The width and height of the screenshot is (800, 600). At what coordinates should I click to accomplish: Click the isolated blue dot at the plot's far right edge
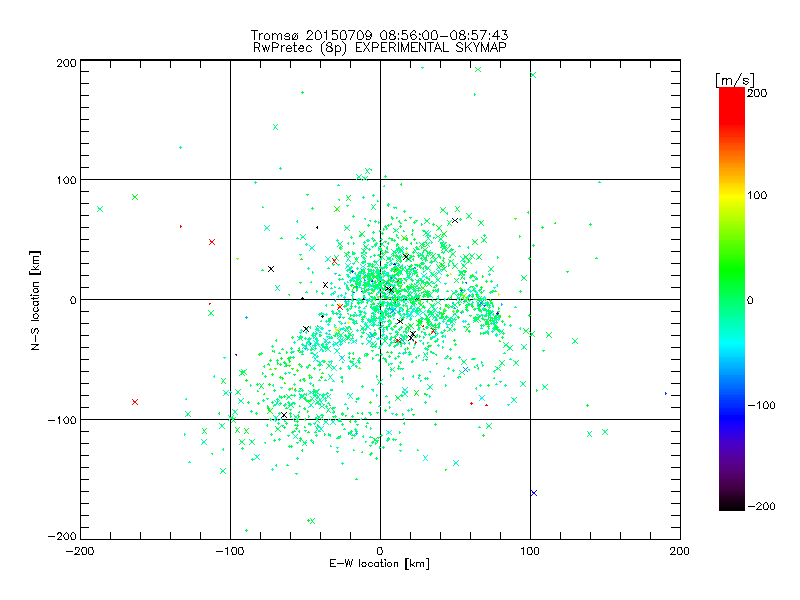point(666,393)
